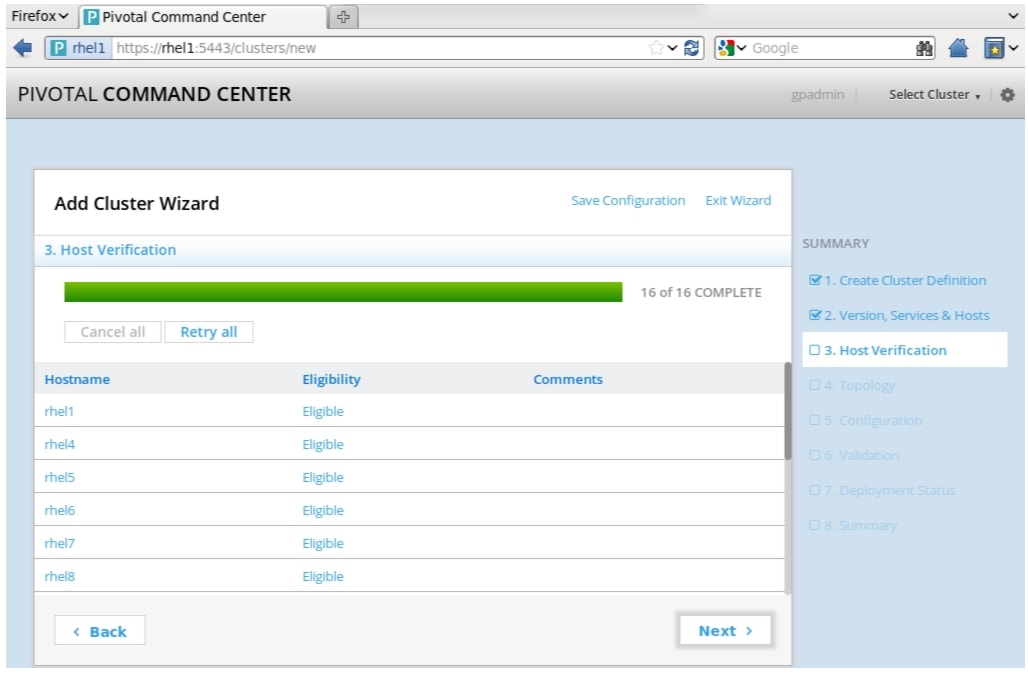Screen dimensions: 1028x696
Task: Select the Pivotal Command Center tab
Action: pos(203,17)
